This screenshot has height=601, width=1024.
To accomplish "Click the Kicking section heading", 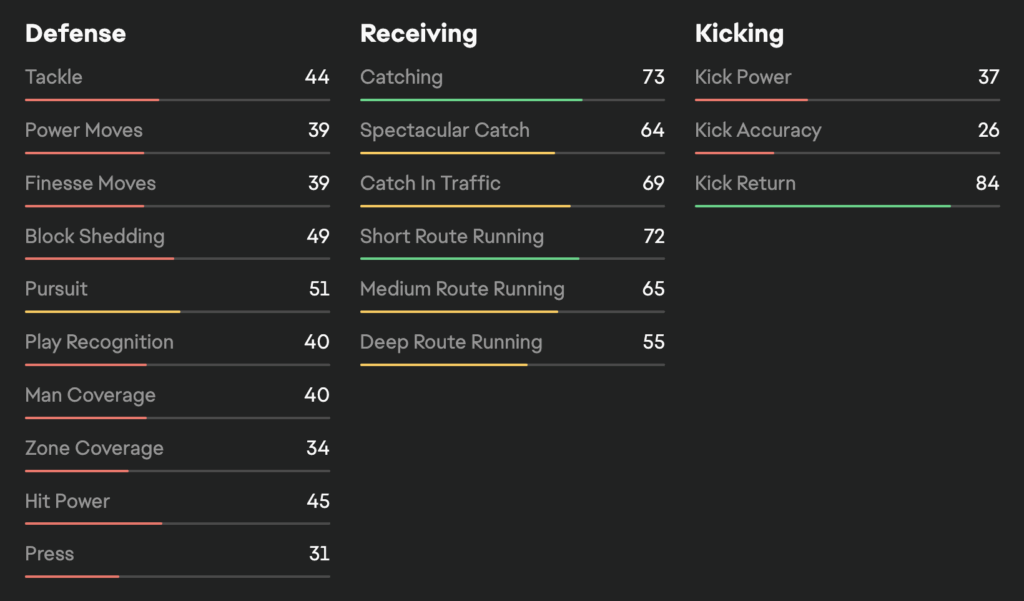I will (x=739, y=34).
